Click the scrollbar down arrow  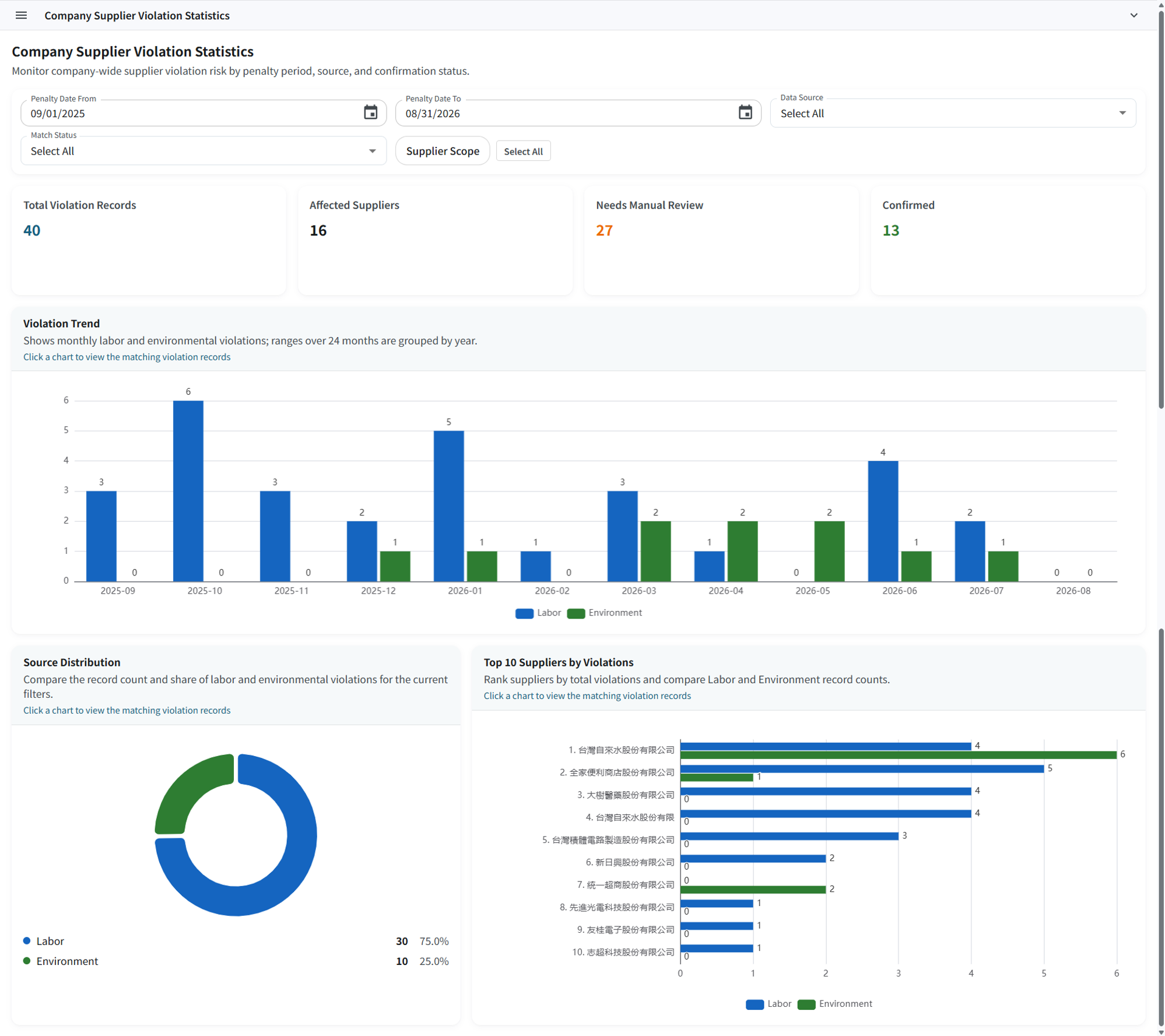pyautogui.click(x=1160, y=1031)
